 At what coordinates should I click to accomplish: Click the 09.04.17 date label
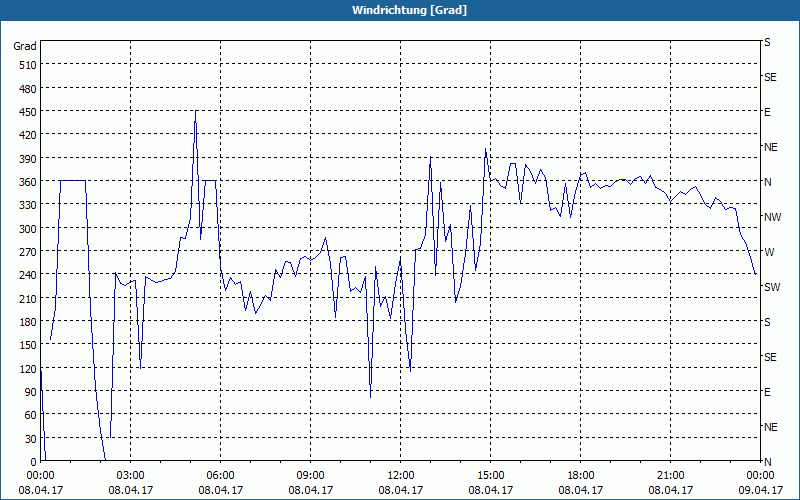click(760, 490)
